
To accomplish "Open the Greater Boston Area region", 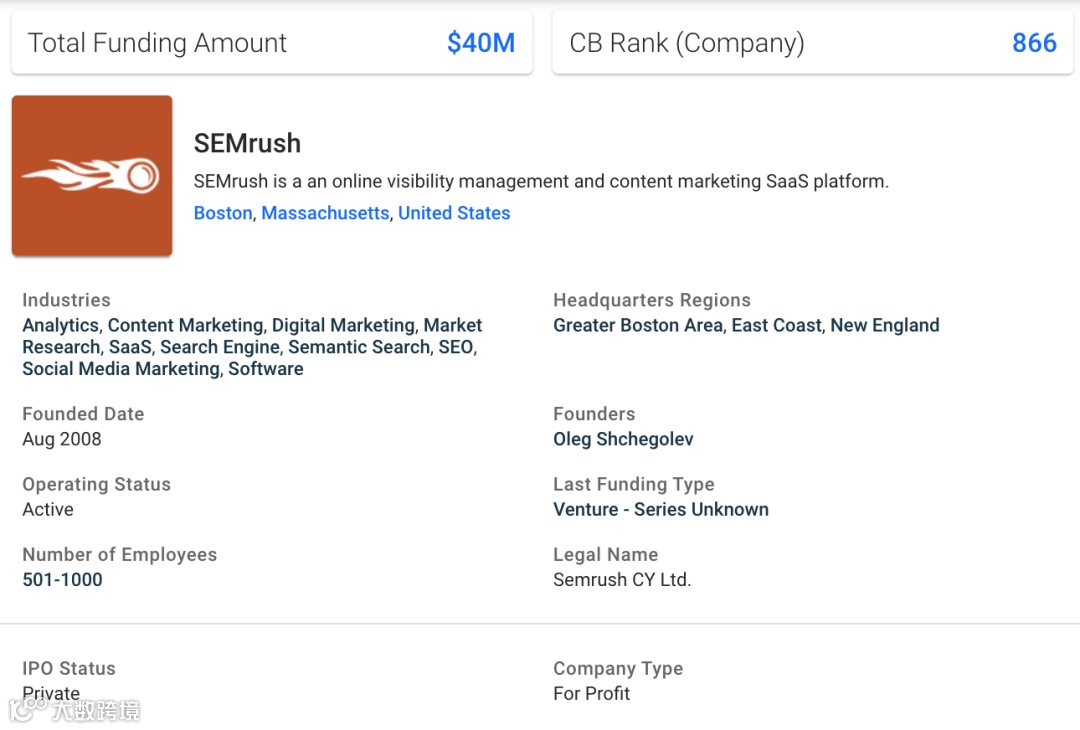I will click(x=638, y=325).
